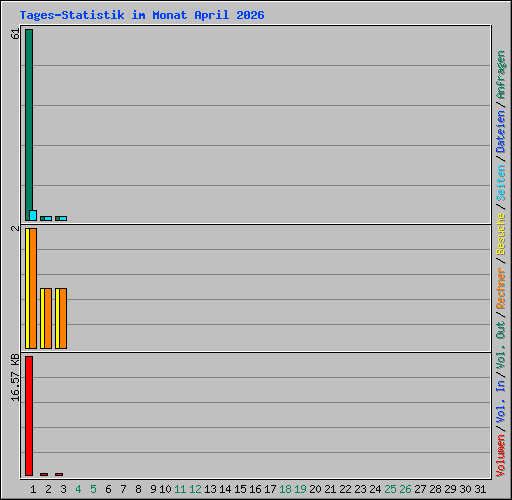Click the small red Volumen bar for day 2
This screenshot has width=512, height=500.
pyautogui.click(x=44, y=474)
